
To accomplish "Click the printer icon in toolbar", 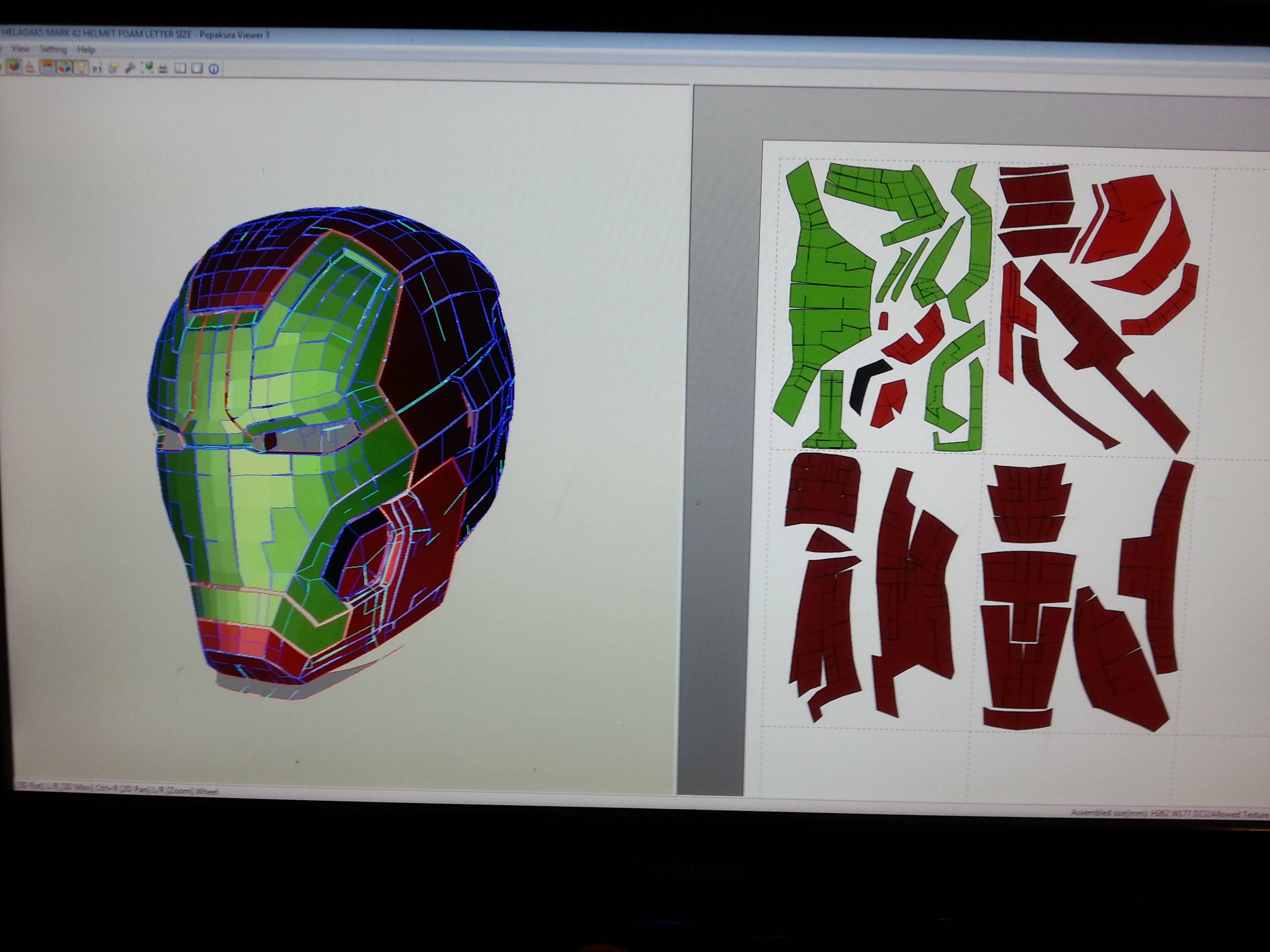I will point(163,69).
